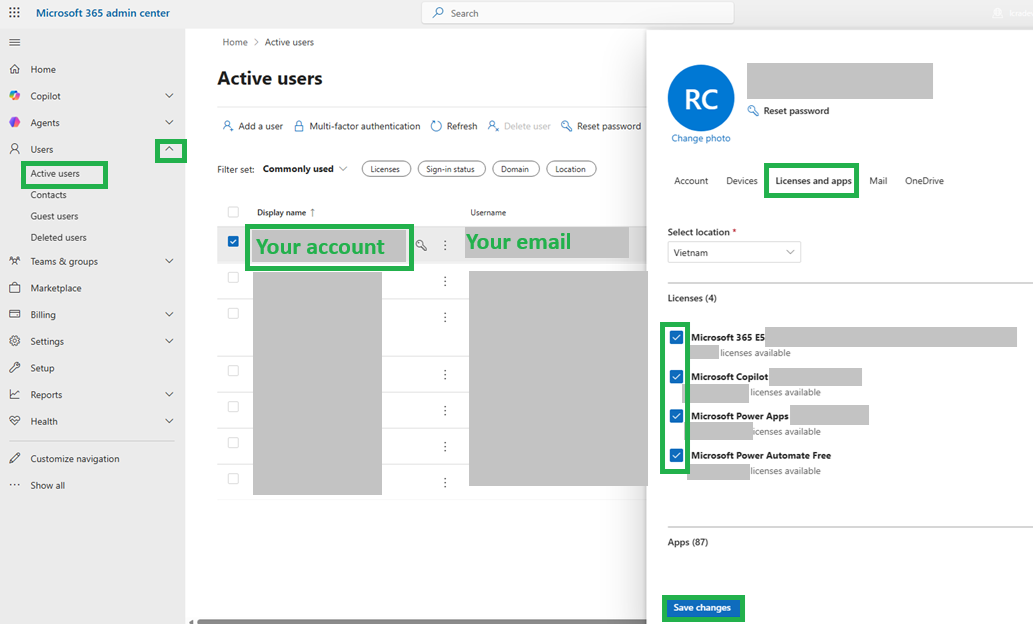Expand the Agents navigation section
The width and height of the screenshot is (1033, 624).
click(x=169, y=123)
